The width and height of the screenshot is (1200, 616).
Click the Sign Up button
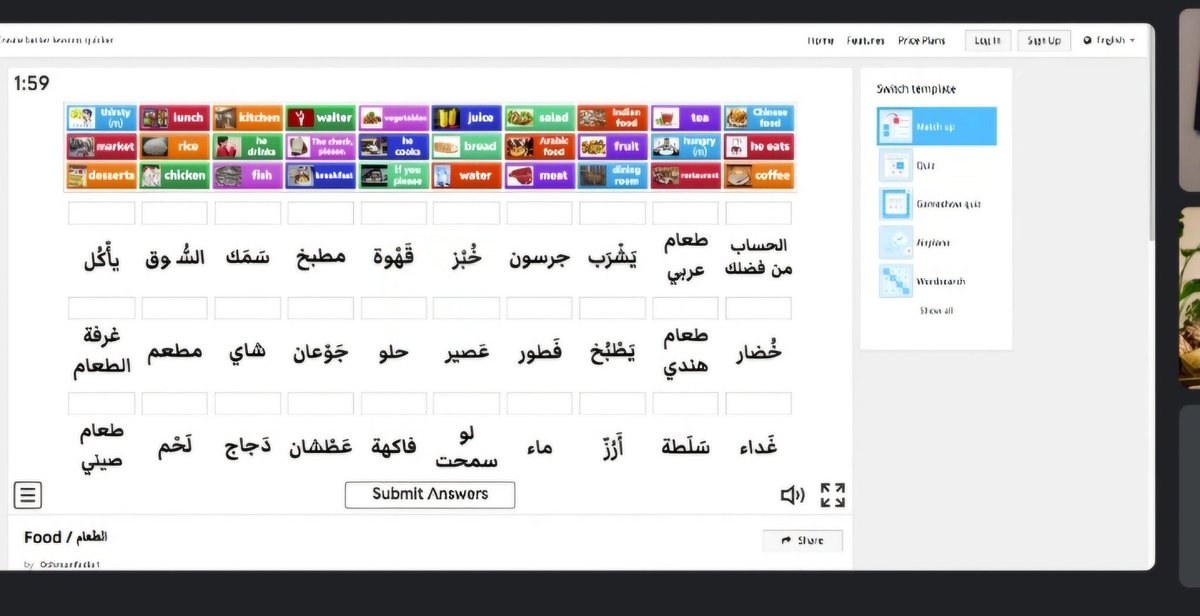point(1044,40)
